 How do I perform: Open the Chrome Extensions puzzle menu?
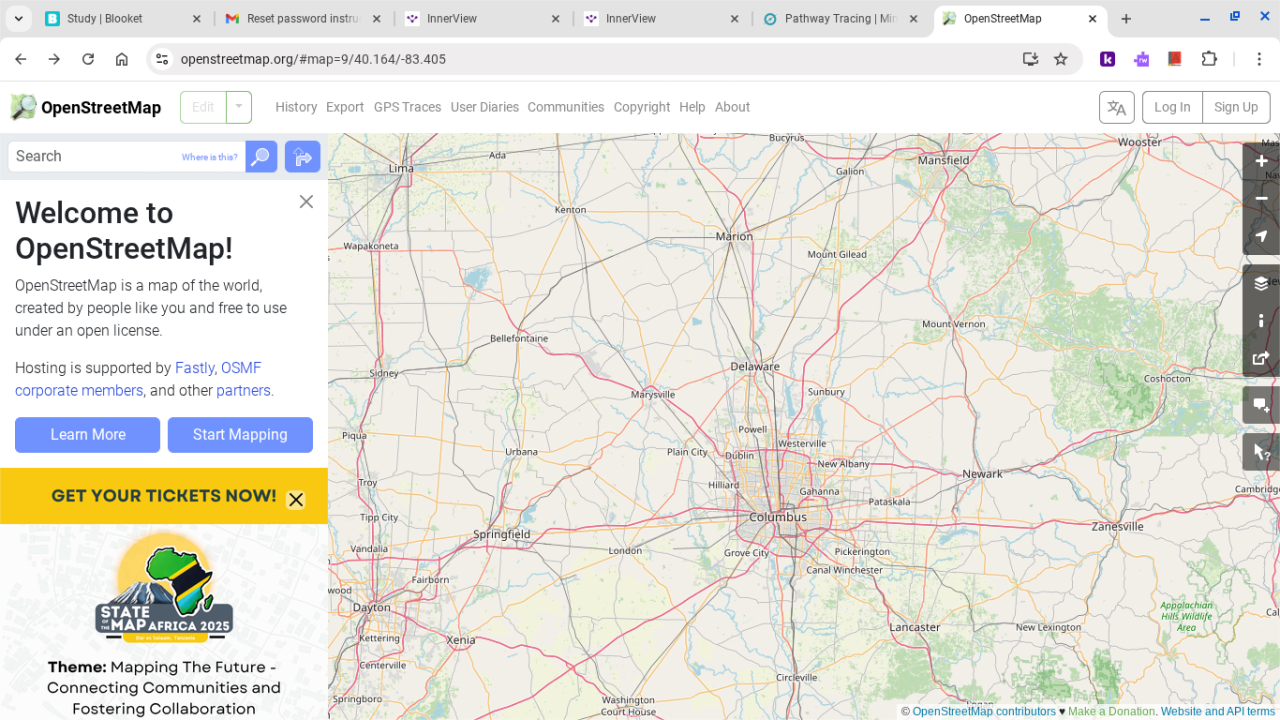coord(1209,59)
